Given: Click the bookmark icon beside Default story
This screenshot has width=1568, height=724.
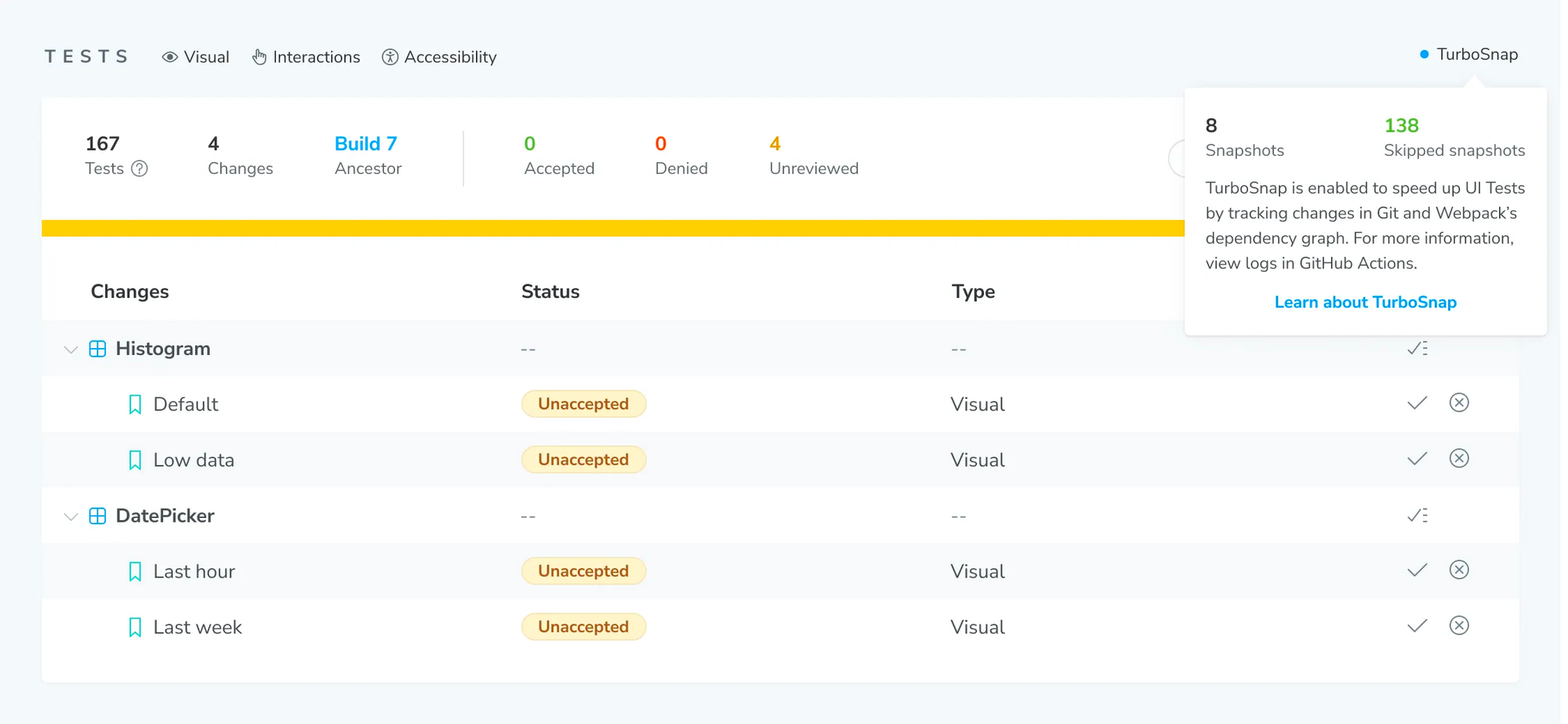Looking at the screenshot, I should coord(135,404).
